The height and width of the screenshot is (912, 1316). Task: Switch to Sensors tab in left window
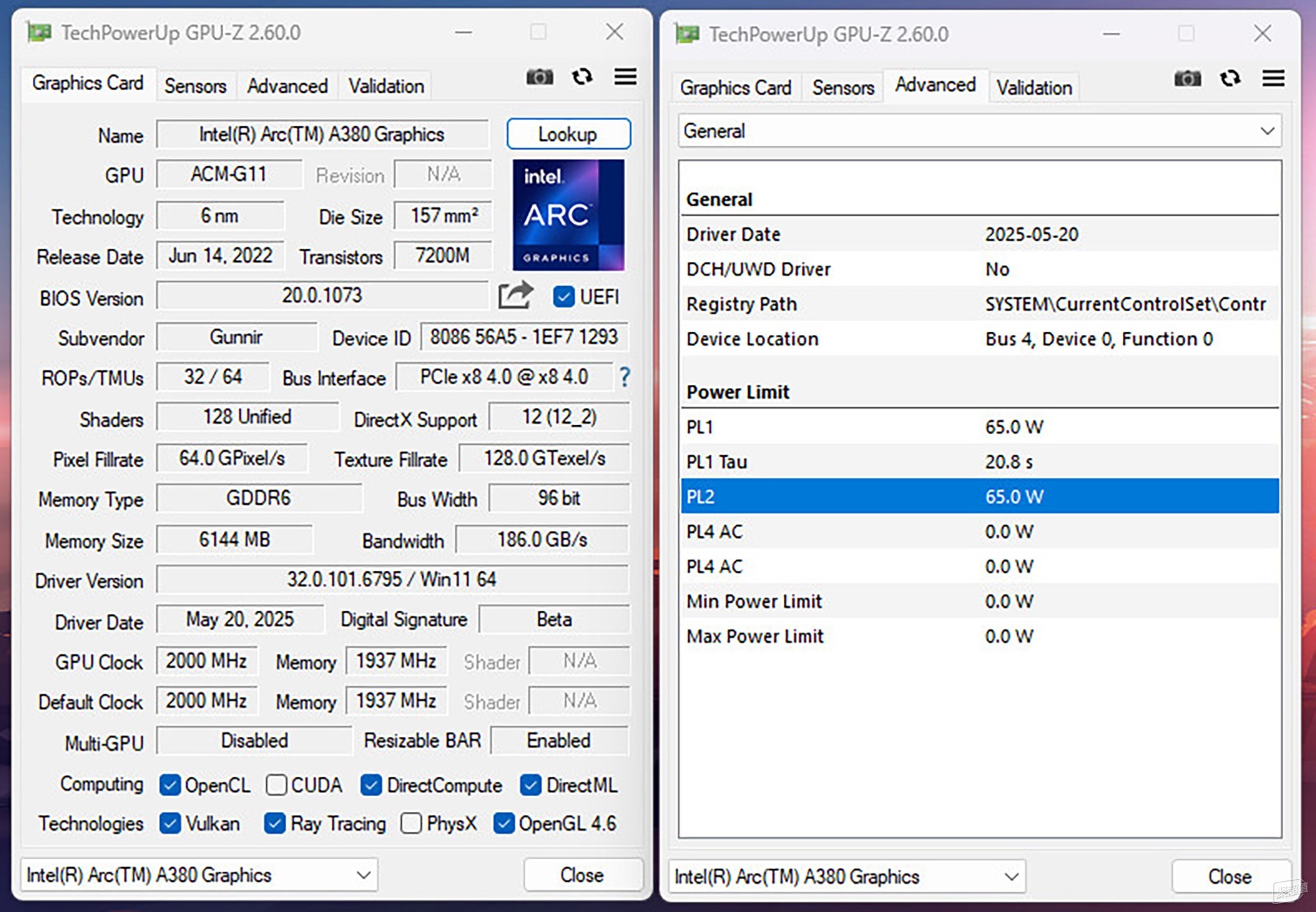click(x=195, y=86)
